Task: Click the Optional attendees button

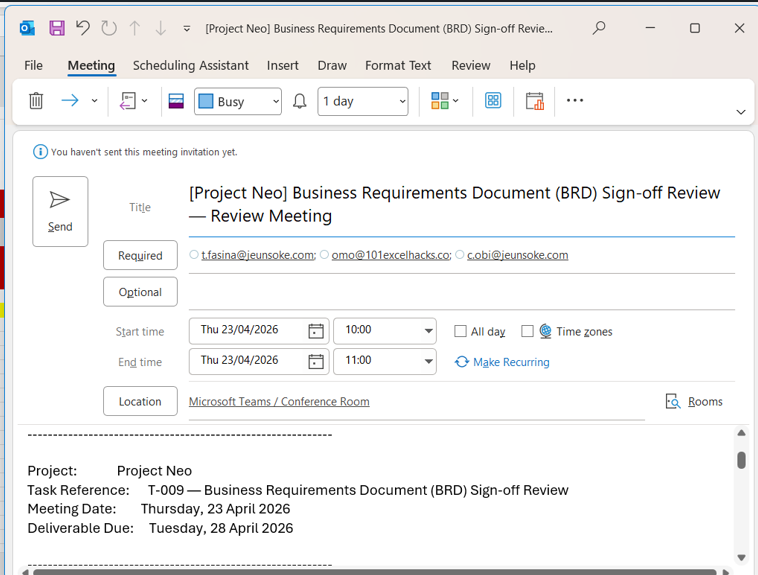Action: pyautogui.click(x=140, y=292)
